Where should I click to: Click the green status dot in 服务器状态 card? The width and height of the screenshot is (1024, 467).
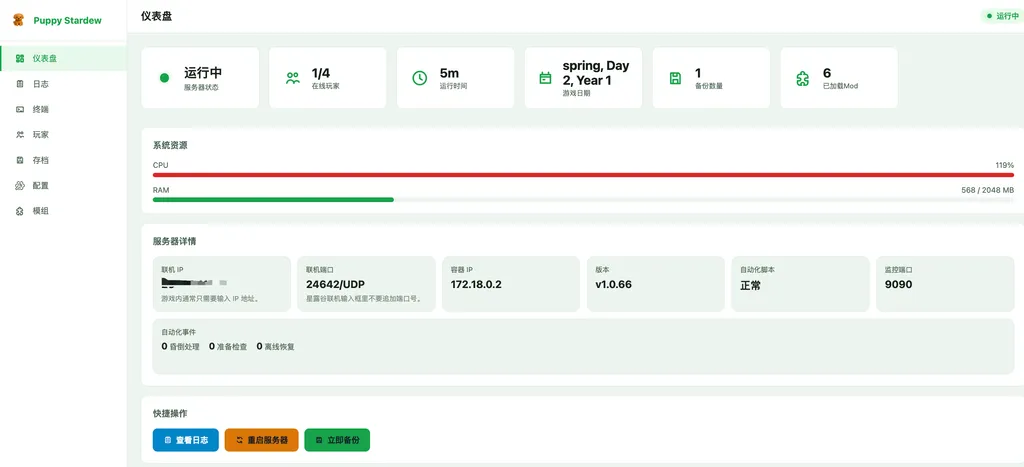164,78
